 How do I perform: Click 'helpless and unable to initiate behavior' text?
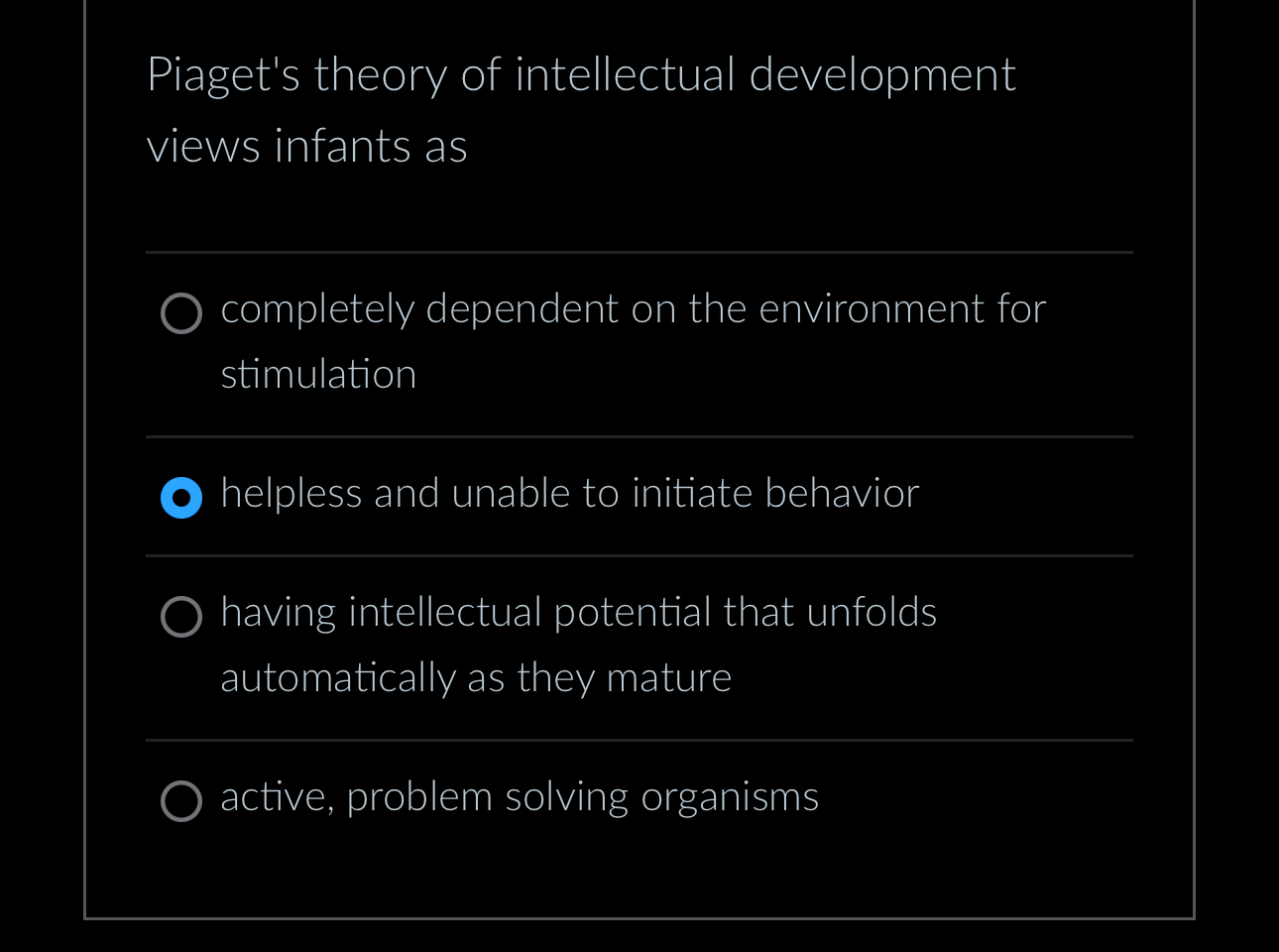(569, 493)
